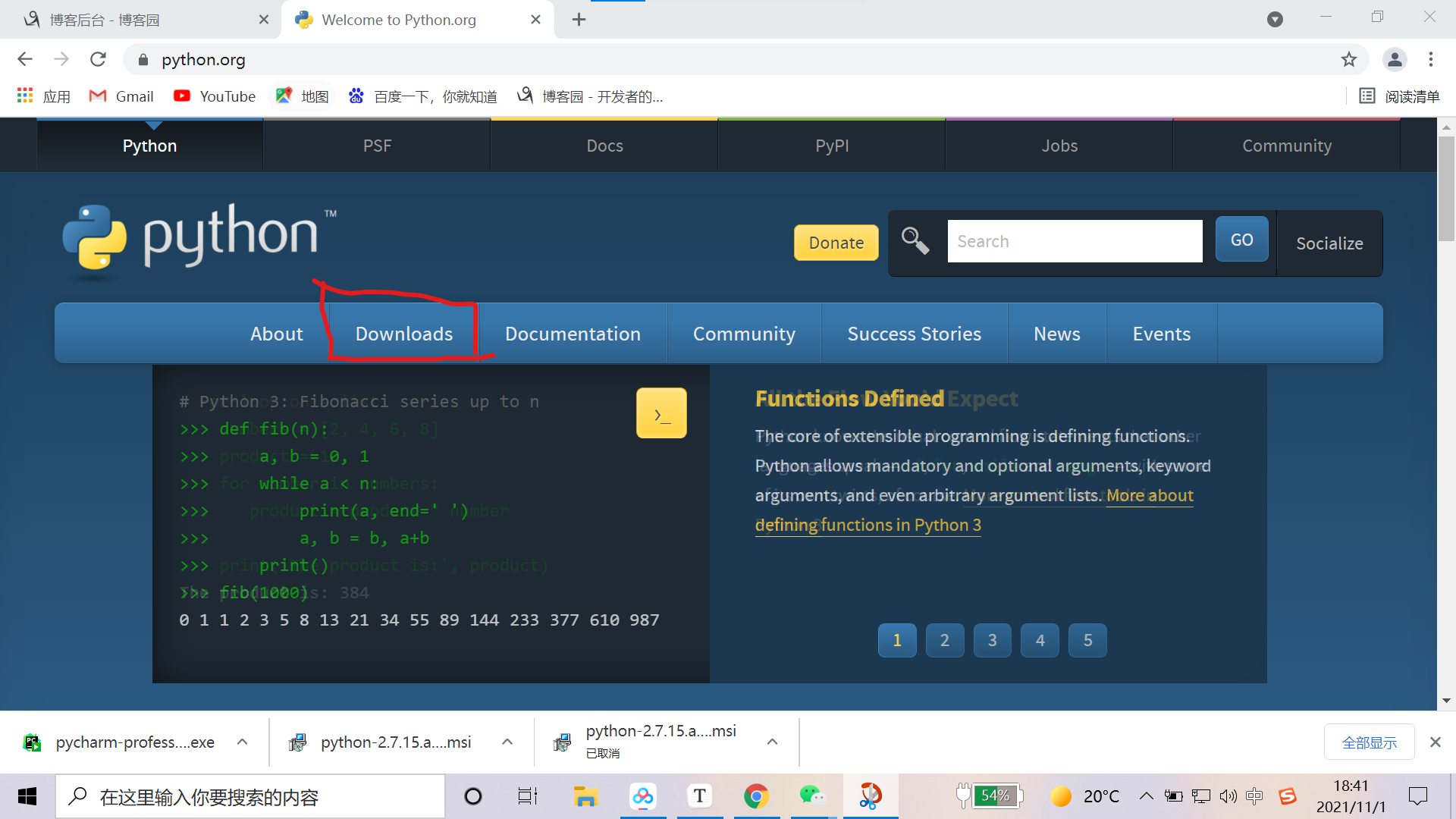
Task: Launch the interactive shell button
Action: (x=661, y=413)
